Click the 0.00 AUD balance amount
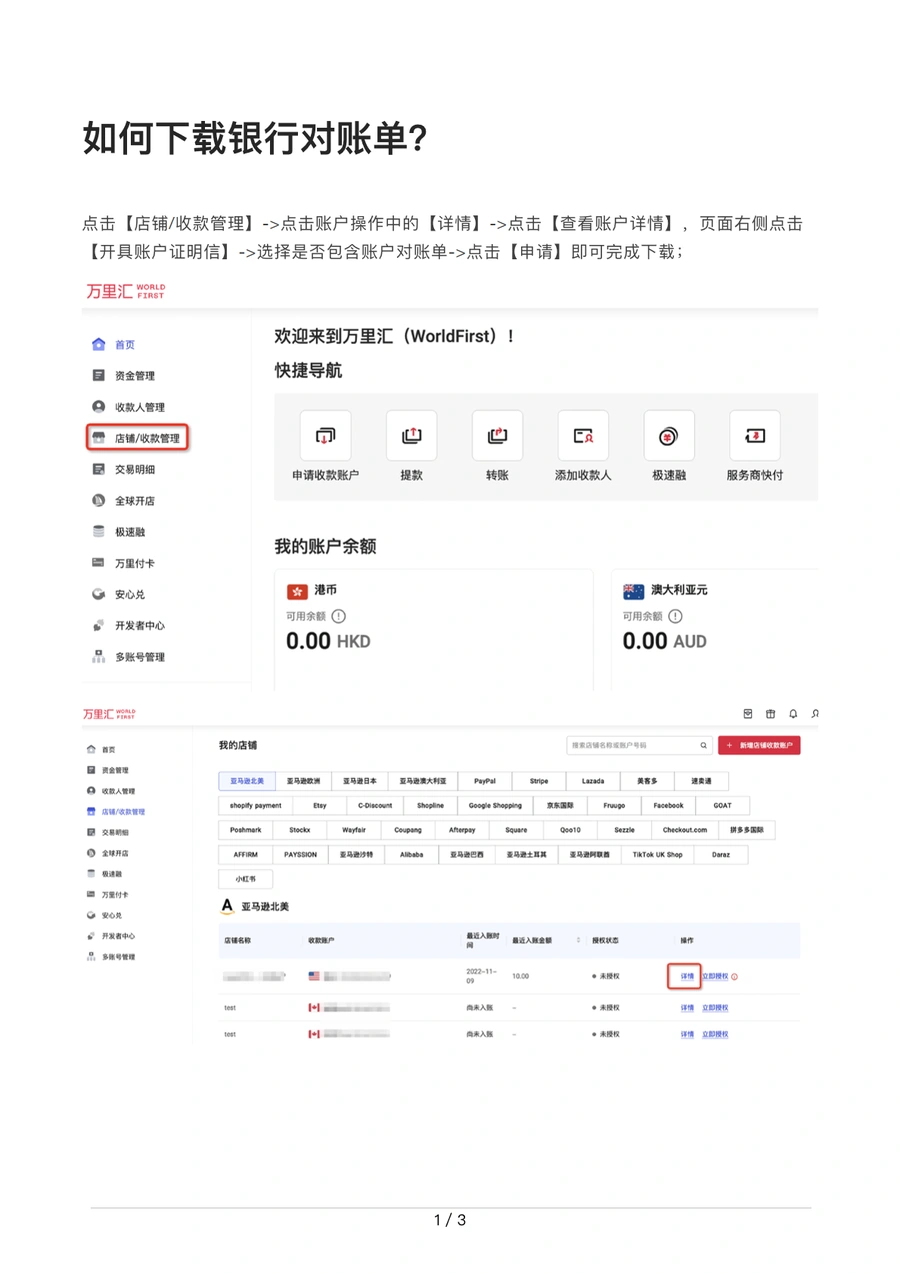Screen dimensions: 900x1273 pyautogui.click(x=665, y=641)
